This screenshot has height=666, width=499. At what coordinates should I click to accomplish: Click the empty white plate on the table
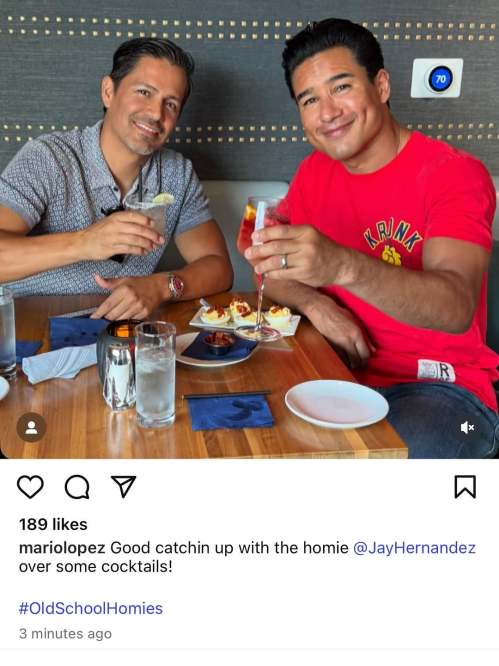(x=337, y=404)
